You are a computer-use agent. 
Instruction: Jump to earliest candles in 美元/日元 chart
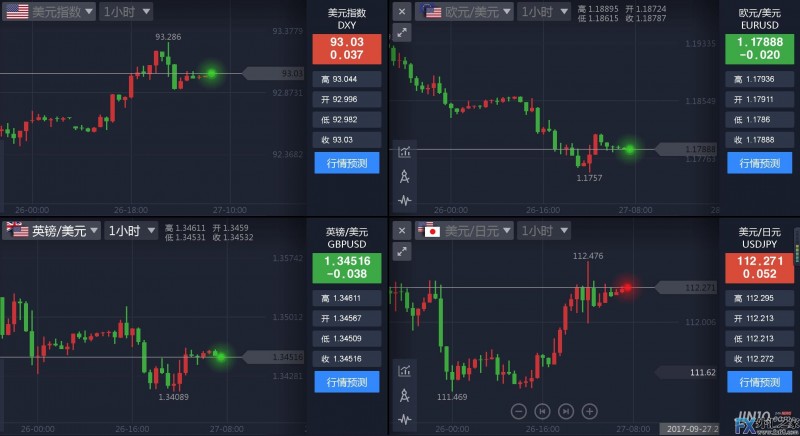542,410
